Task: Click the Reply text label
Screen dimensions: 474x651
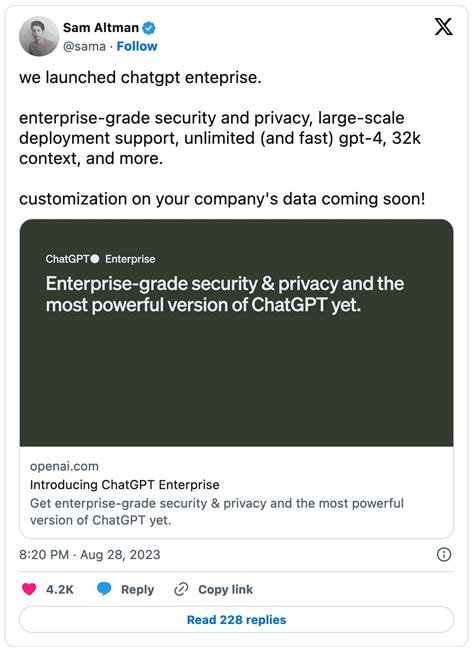Action: coord(137,590)
